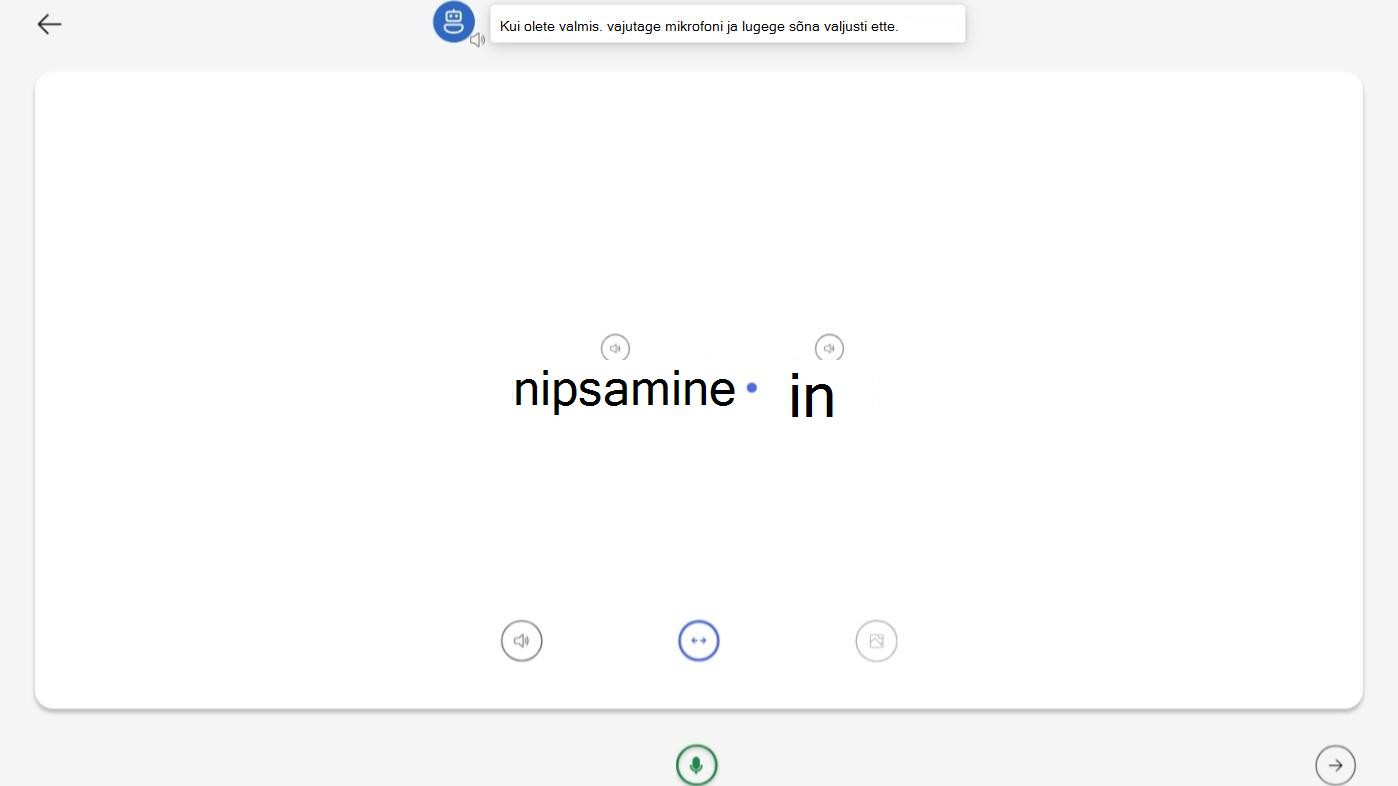1398x786 pixels.
Task: Play the instruction audio by the robot avatar
Action: tap(478, 40)
